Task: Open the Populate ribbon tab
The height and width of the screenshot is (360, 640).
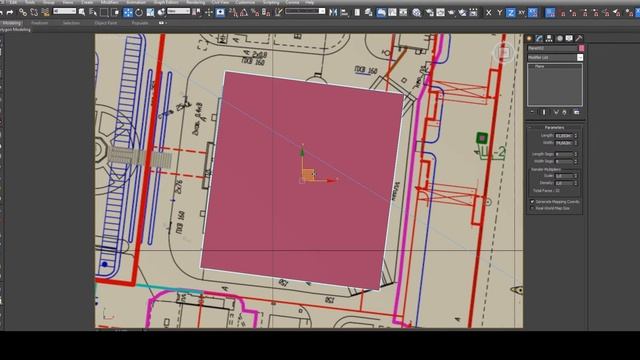Action: coord(140,23)
